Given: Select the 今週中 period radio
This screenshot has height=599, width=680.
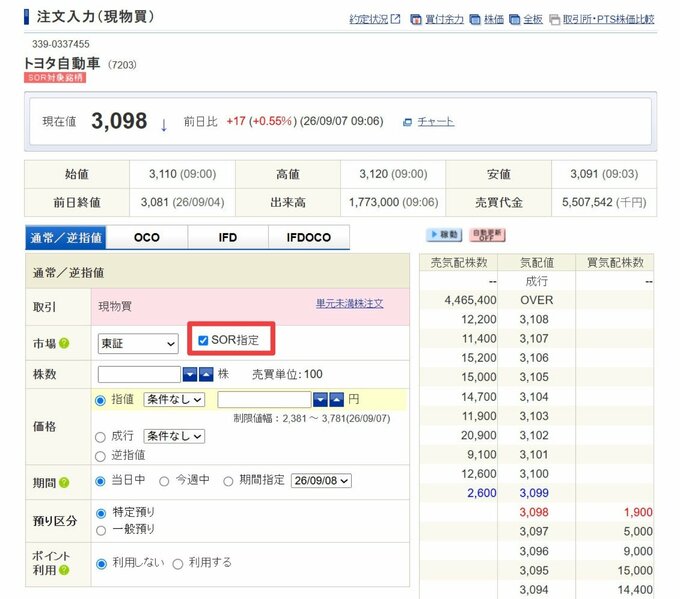Looking at the screenshot, I should (x=164, y=481).
